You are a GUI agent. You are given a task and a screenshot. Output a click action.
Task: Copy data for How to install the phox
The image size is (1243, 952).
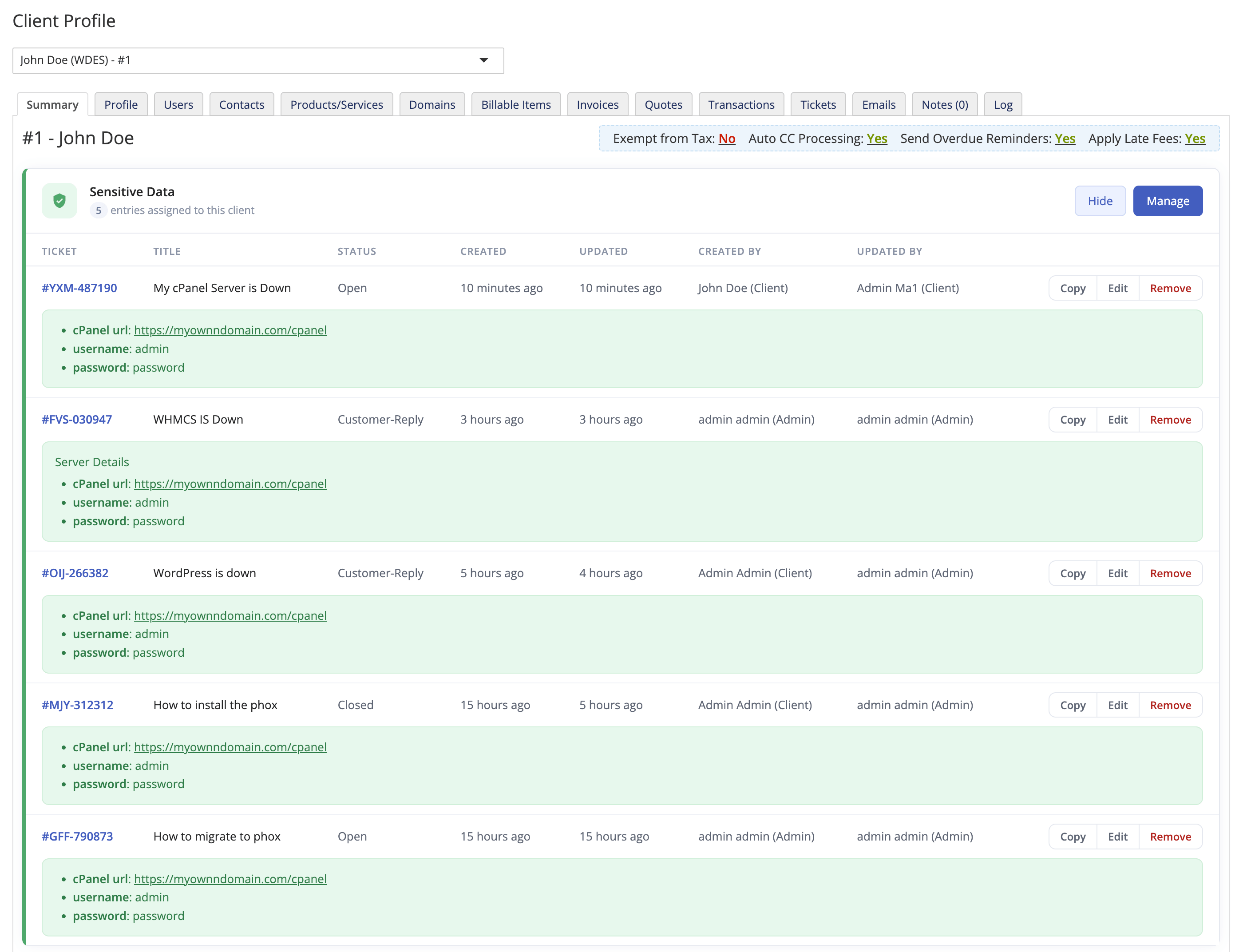point(1073,706)
